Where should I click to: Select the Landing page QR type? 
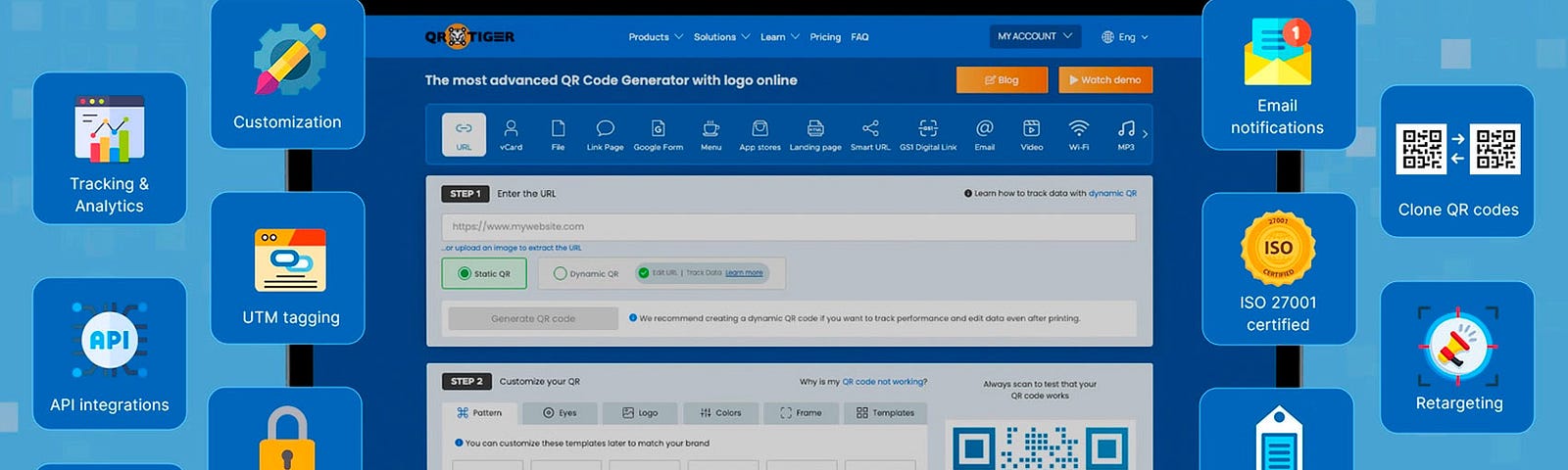click(815, 134)
